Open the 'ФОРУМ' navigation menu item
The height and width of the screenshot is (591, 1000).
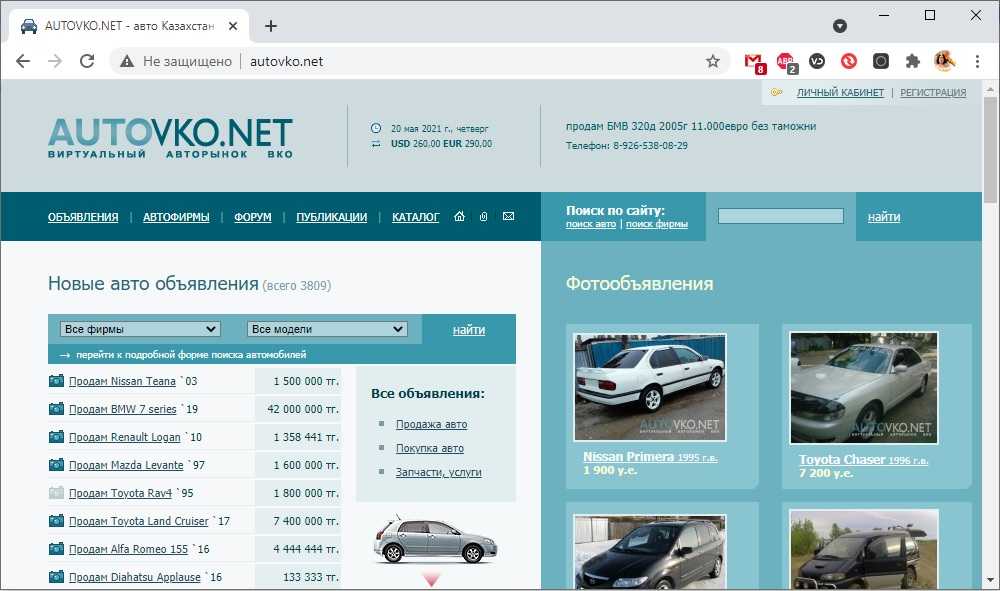pyautogui.click(x=253, y=217)
